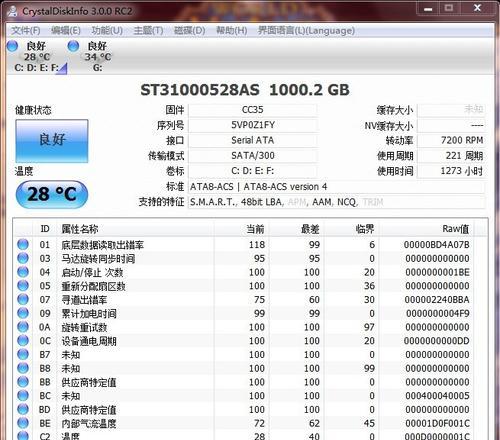Click status orb for disk C: D: E: F:
Image resolution: width=500 pixels, height=440 pixels.
(12, 46)
